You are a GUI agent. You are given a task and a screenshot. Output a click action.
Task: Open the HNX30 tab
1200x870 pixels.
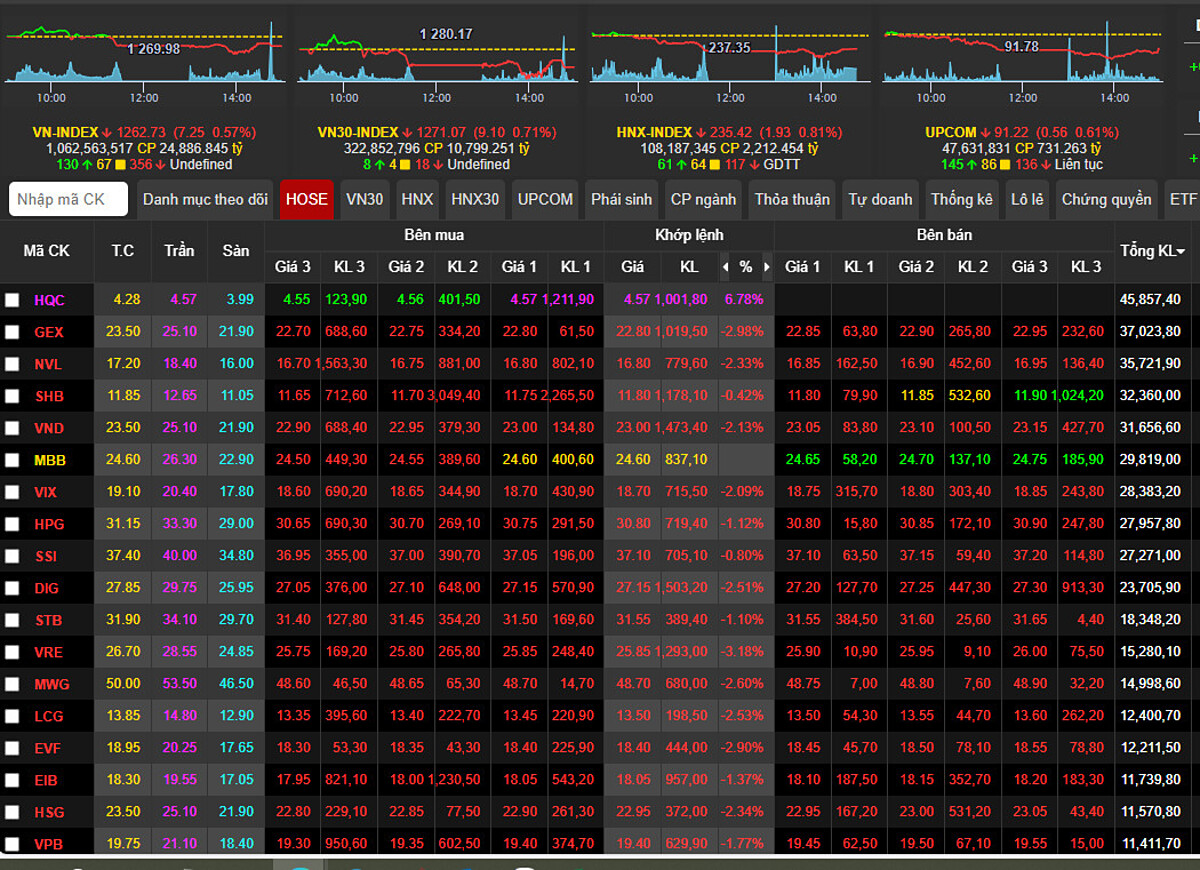[x=474, y=199]
